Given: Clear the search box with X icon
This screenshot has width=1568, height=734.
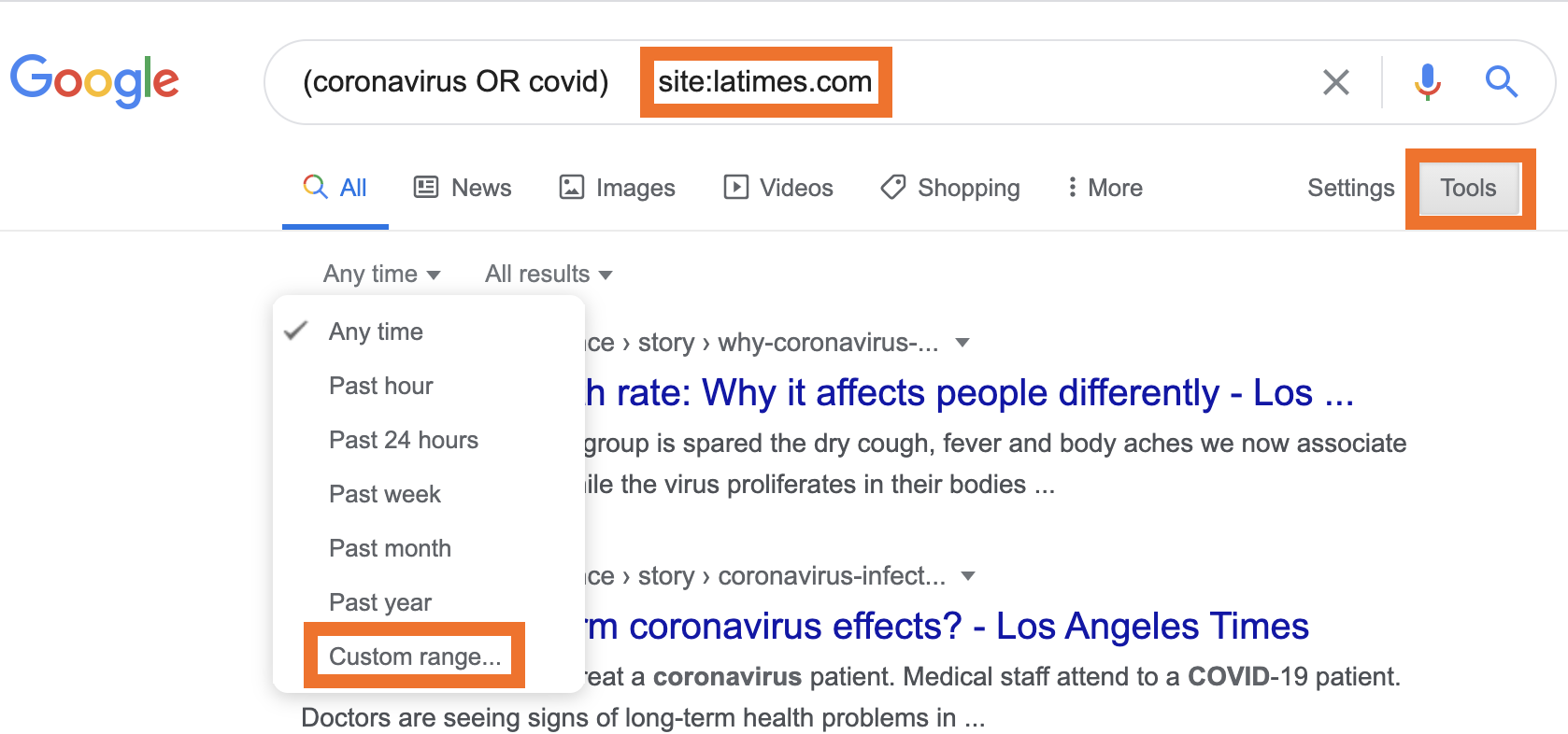Looking at the screenshot, I should [x=1336, y=82].
